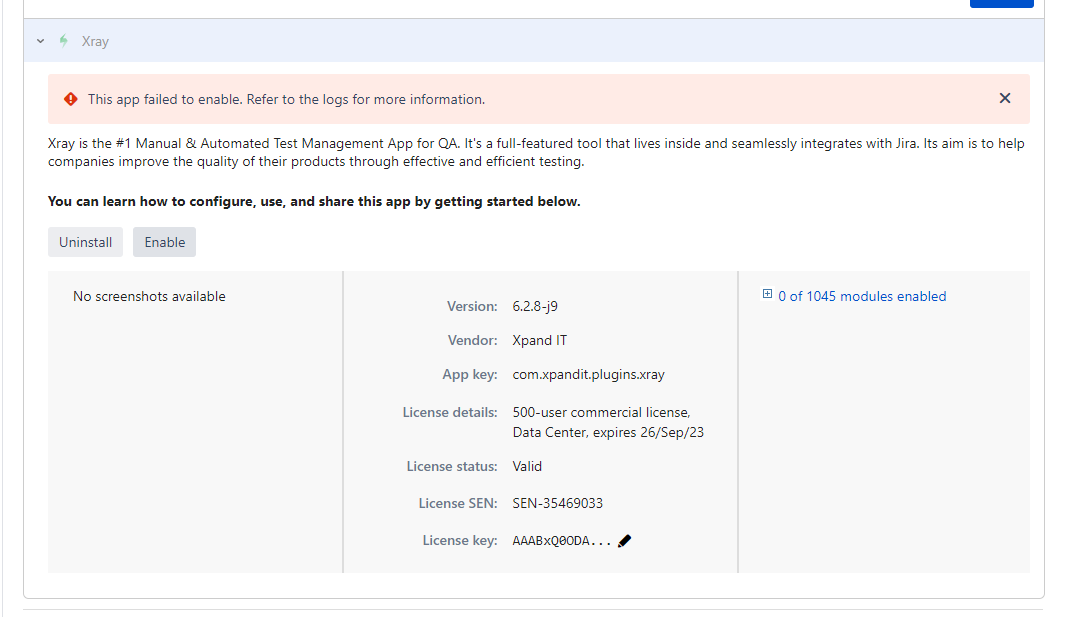Open the license key editor pencil icon

(x=624, y=540)
